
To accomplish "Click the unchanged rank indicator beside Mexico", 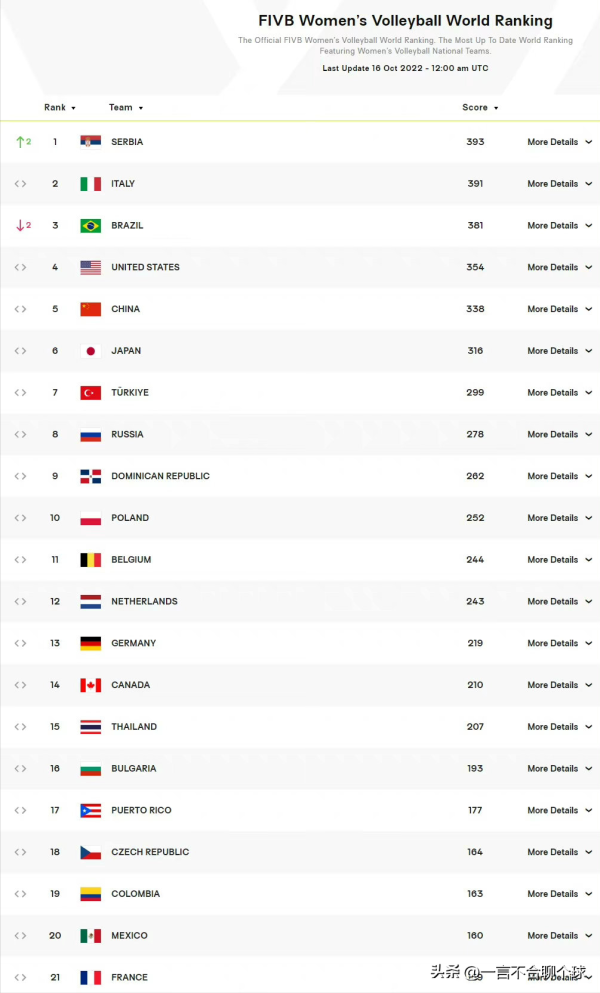I will (x=20, y=936).
